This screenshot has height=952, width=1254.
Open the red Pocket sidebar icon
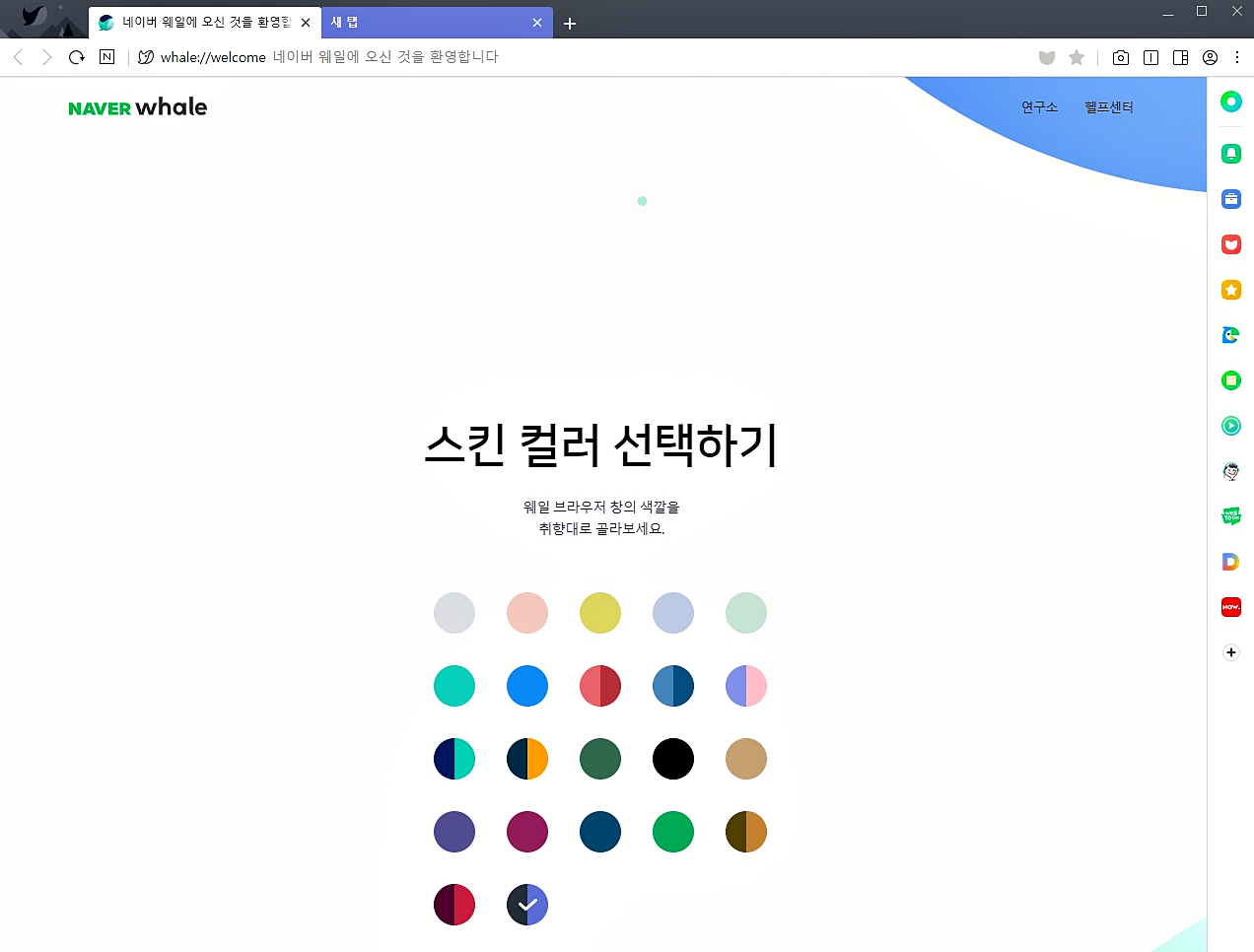[x=1231, y=244]
